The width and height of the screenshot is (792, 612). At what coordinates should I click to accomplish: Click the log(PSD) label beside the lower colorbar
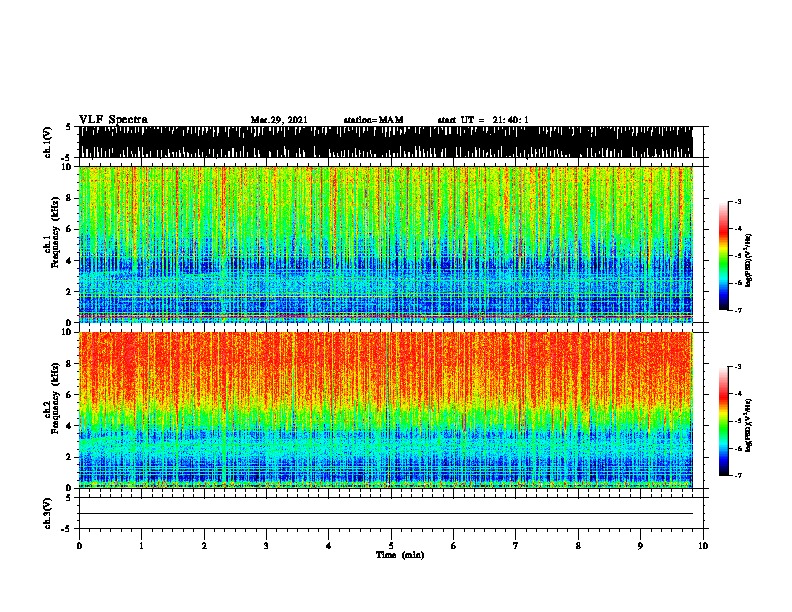(x=748, y=426)
